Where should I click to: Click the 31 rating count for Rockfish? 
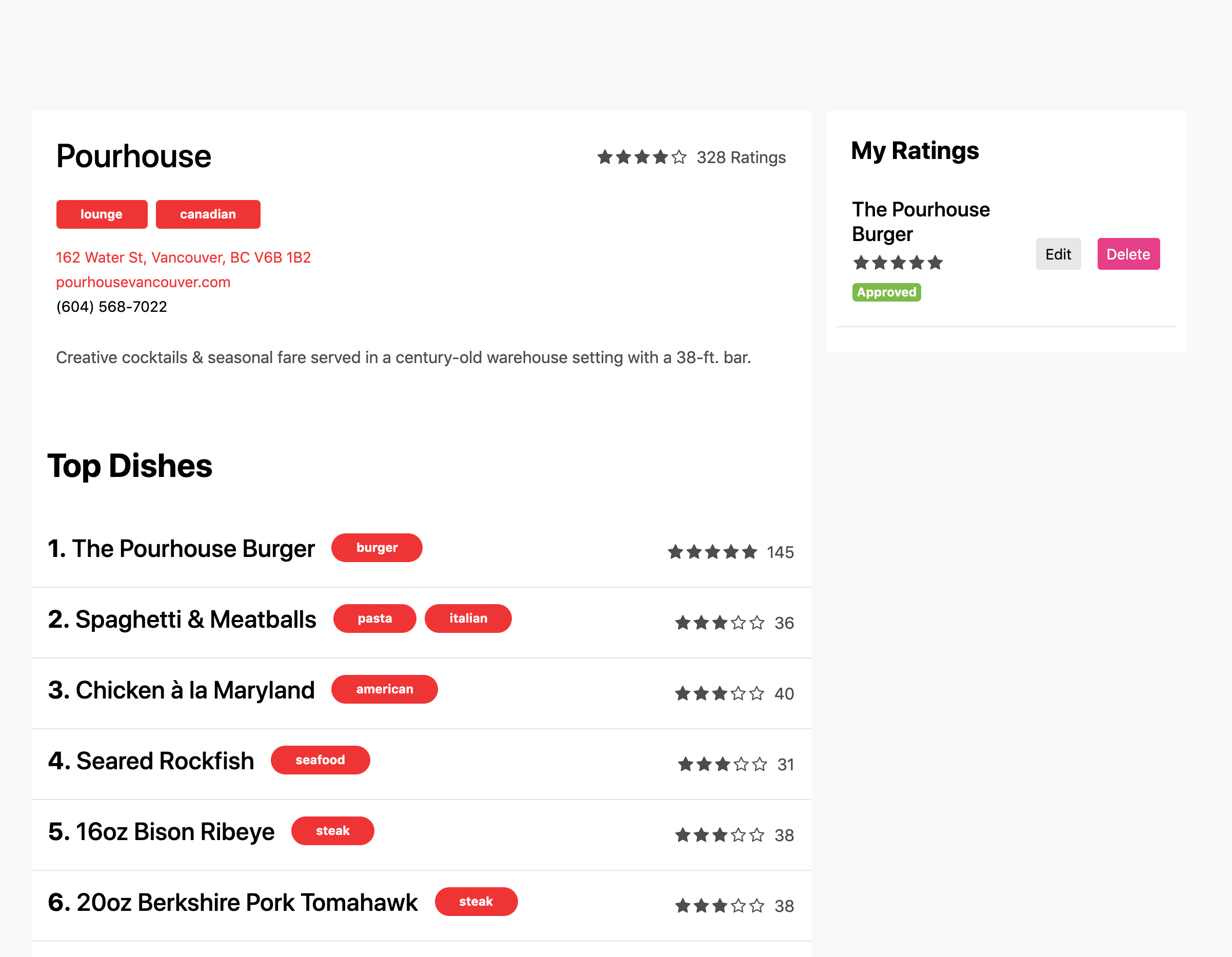click(785, 765)
